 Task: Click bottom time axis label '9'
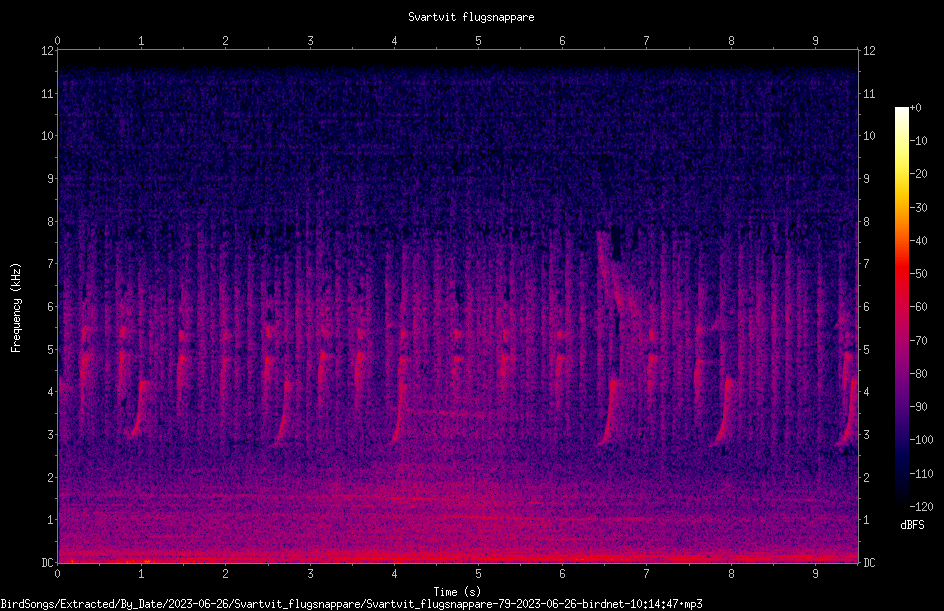pos(815,574)
